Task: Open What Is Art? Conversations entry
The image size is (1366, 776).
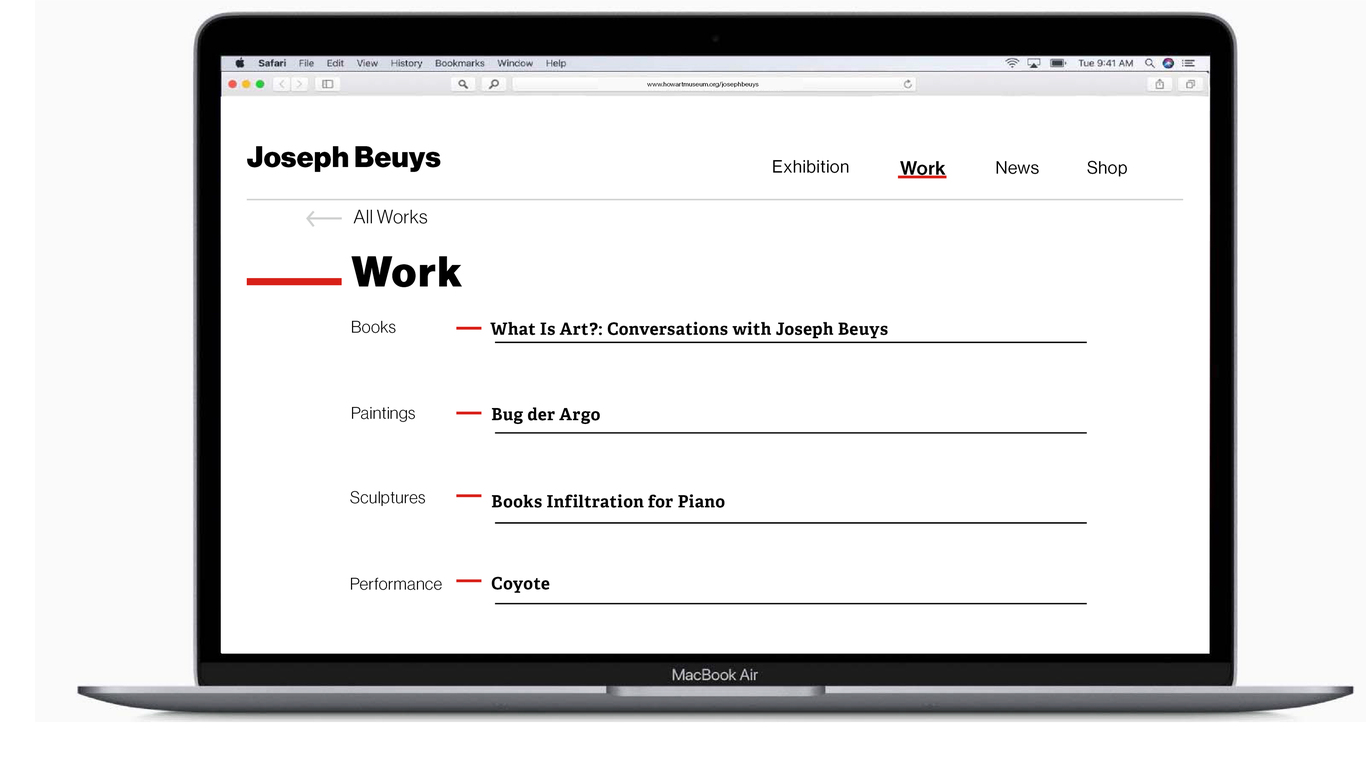Action: [689, 329]
